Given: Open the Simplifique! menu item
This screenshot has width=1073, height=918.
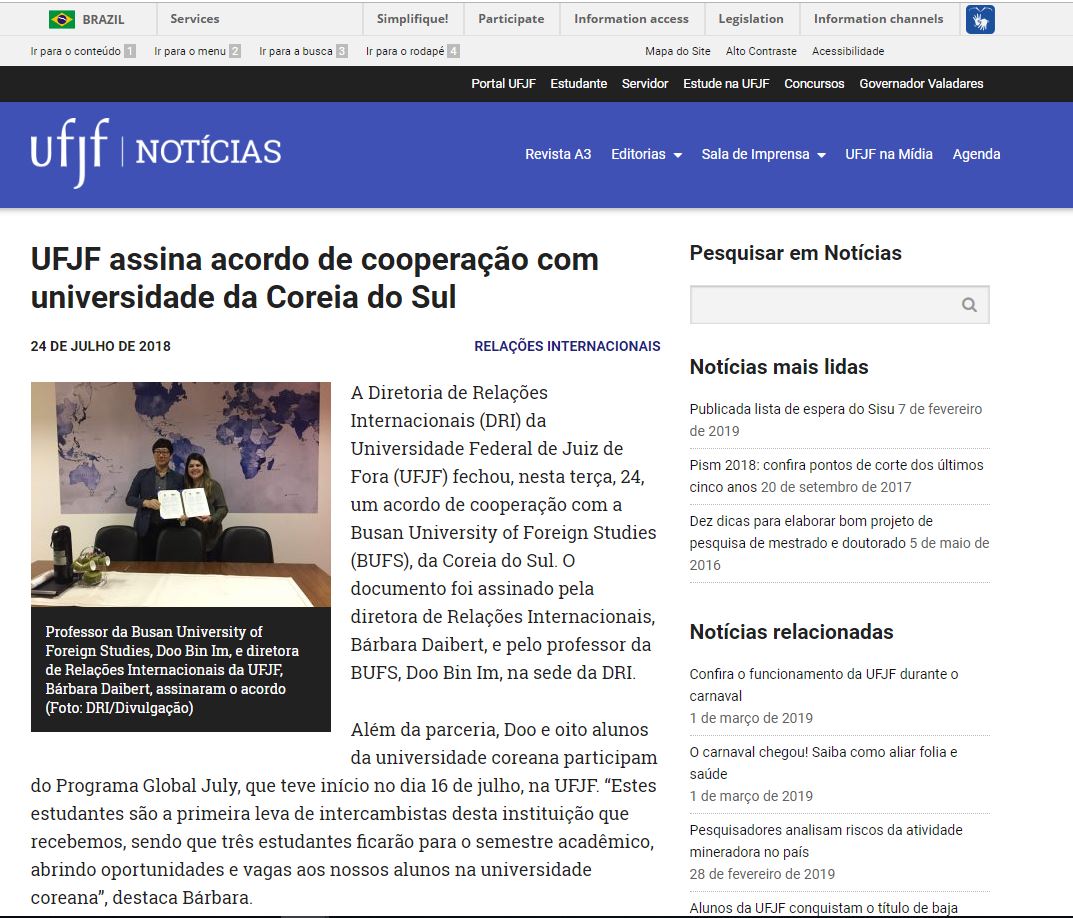Looking at the screenshot, I should click(x=413, y=19).
